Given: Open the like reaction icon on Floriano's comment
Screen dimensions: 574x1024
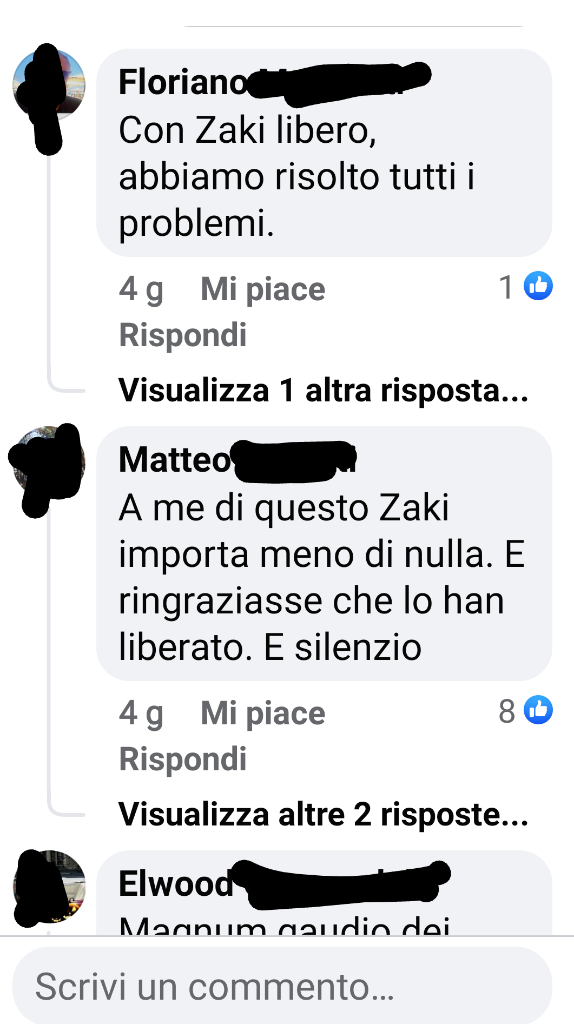Looking at the screenshot, I should pos(538,286).
